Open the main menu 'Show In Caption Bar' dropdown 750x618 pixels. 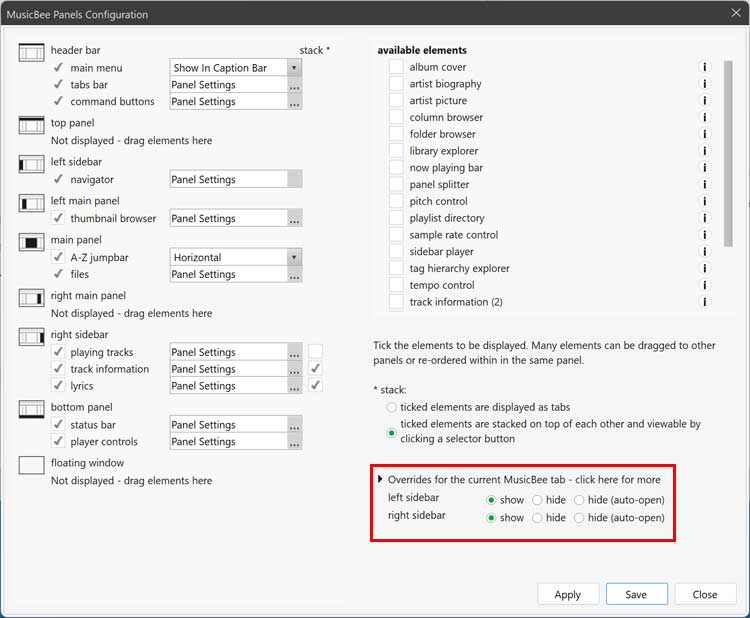click(x=294, y=68)
